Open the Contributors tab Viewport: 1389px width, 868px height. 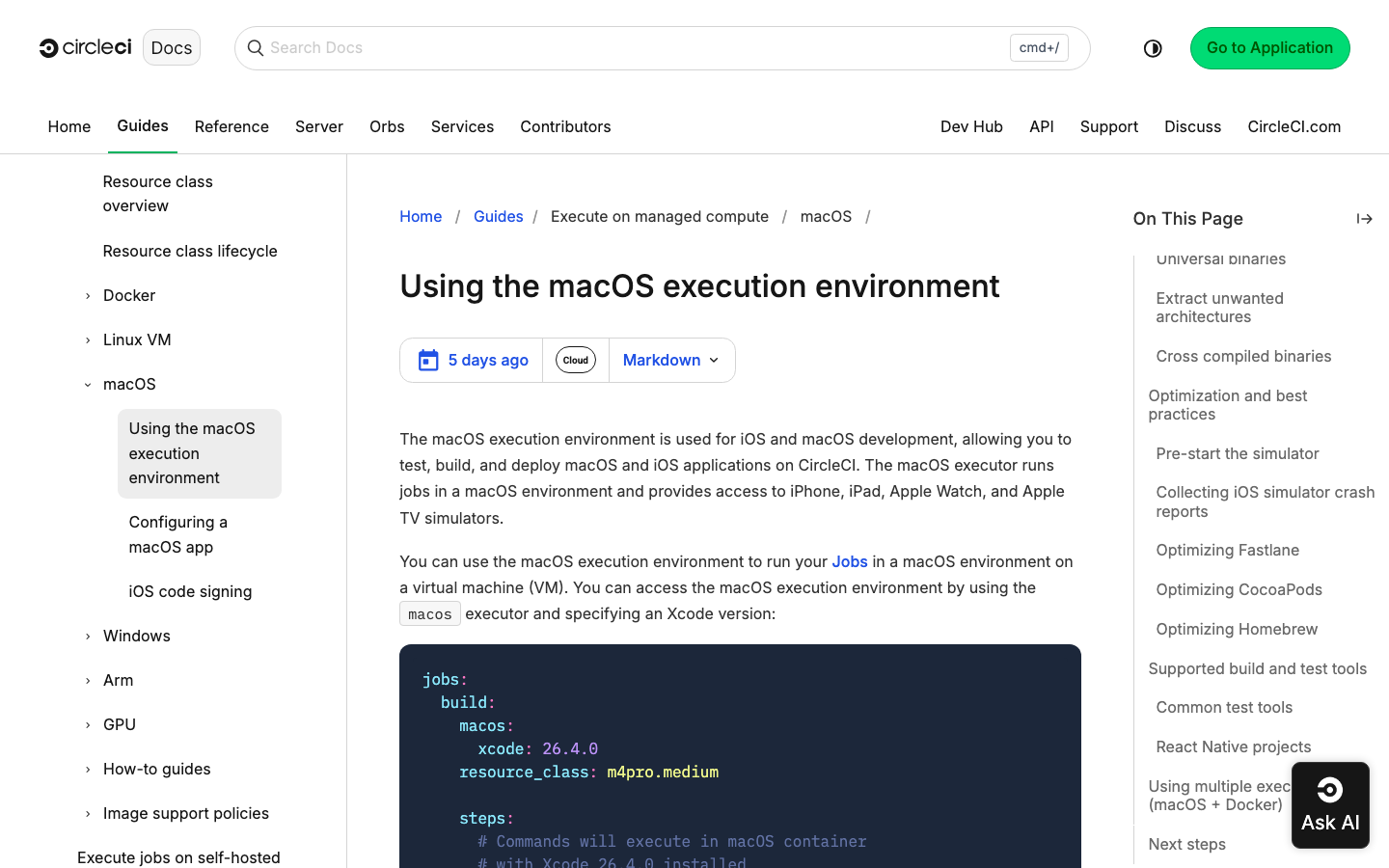click(x=565, y=126)
